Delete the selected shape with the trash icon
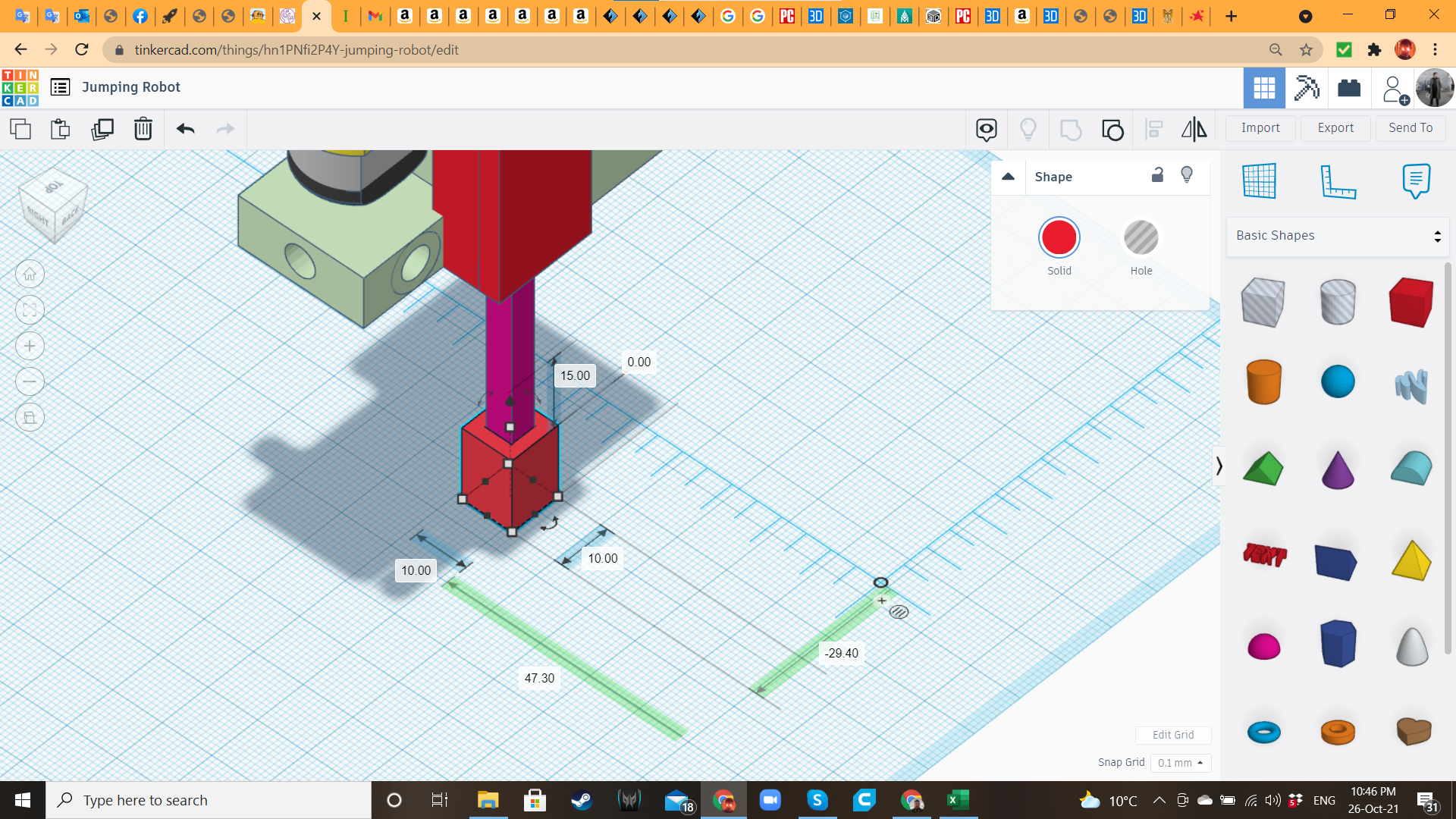Image resolution: width=1456 pixels, height=819 pixels. [x=143, y=129]
